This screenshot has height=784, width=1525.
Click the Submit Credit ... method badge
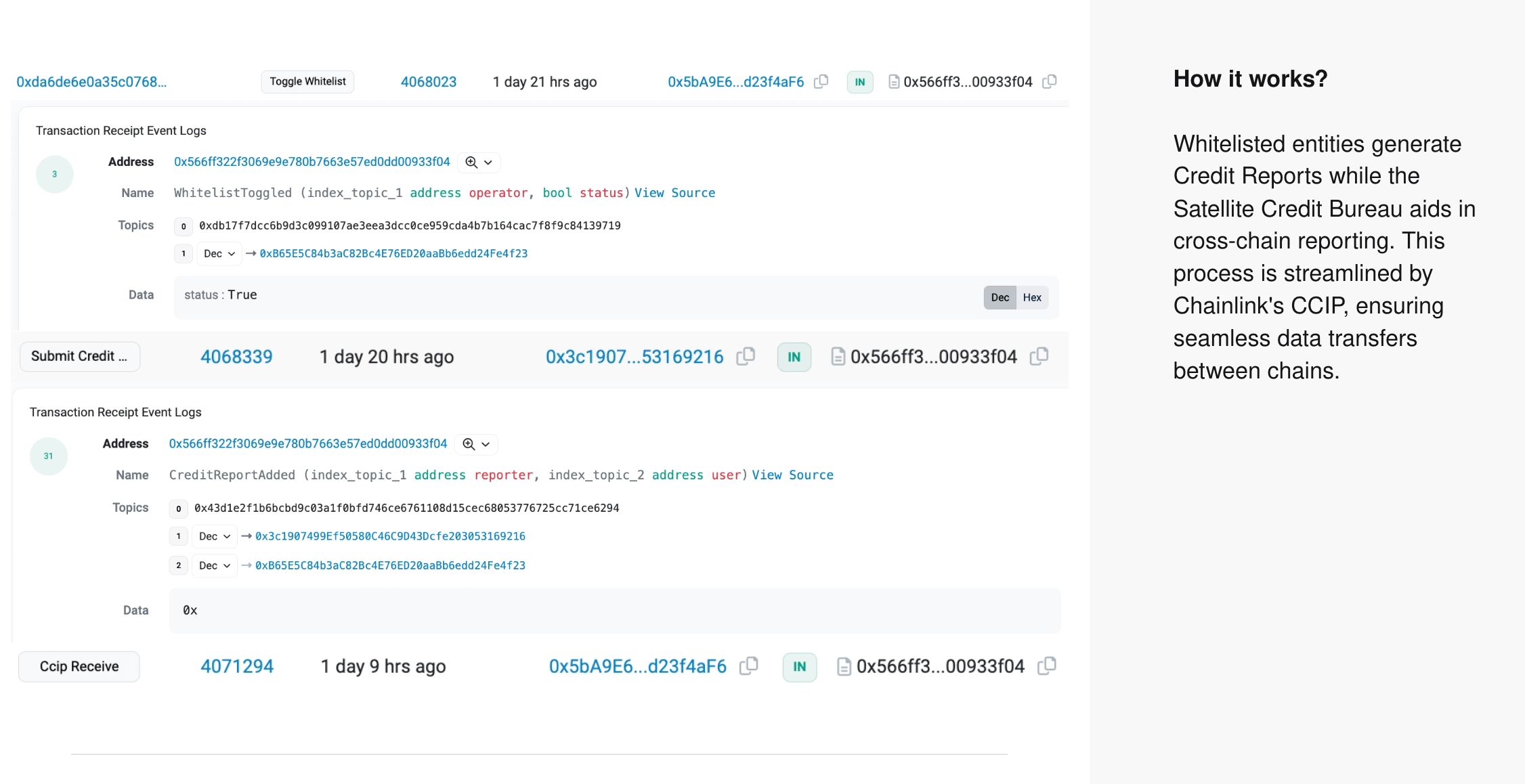click(79, 357)
